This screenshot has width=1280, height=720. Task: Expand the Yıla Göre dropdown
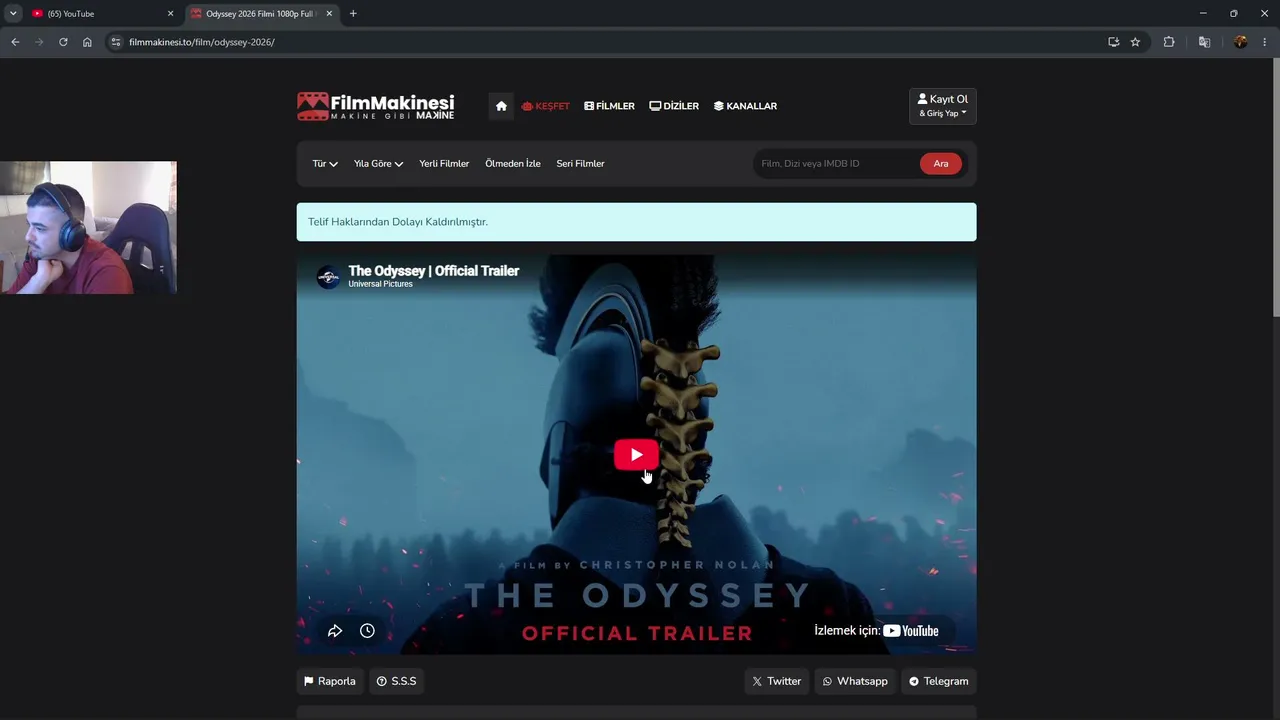pos(378,164)
